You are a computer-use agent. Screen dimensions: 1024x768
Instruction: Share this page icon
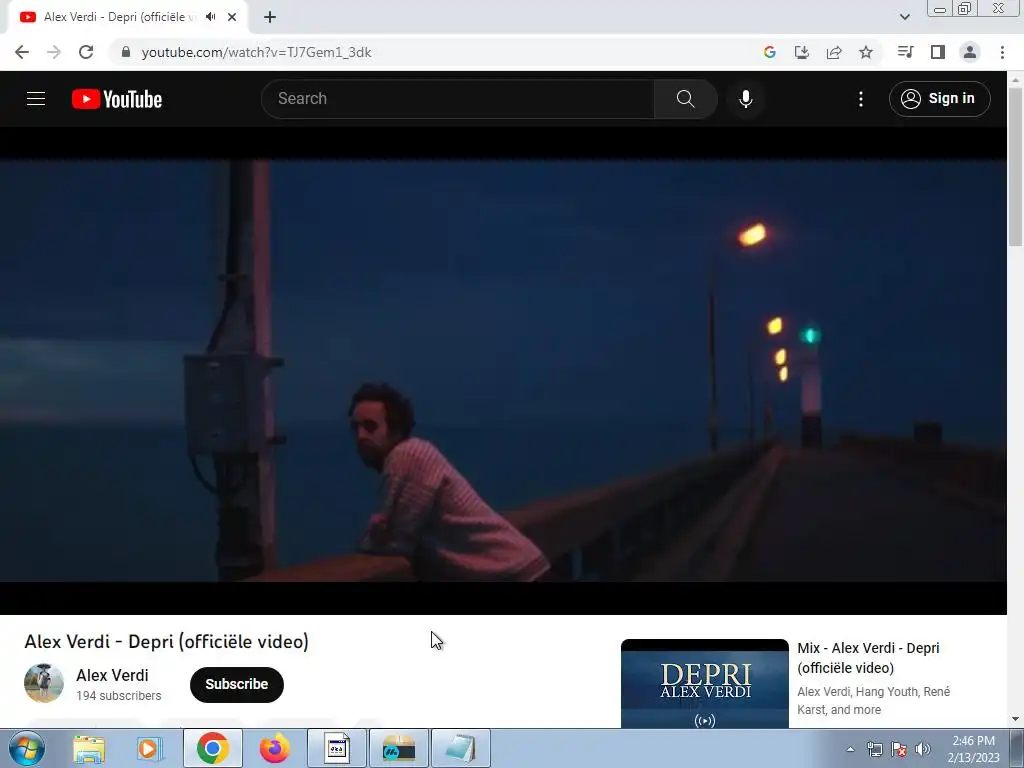(x=834, y=52)
